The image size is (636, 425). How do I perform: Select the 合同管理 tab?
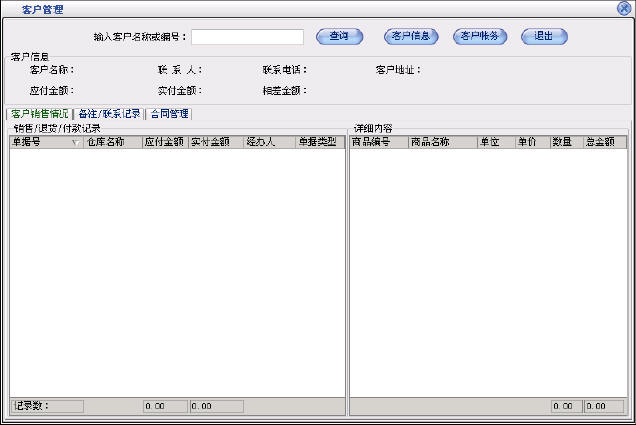(169, 114)
